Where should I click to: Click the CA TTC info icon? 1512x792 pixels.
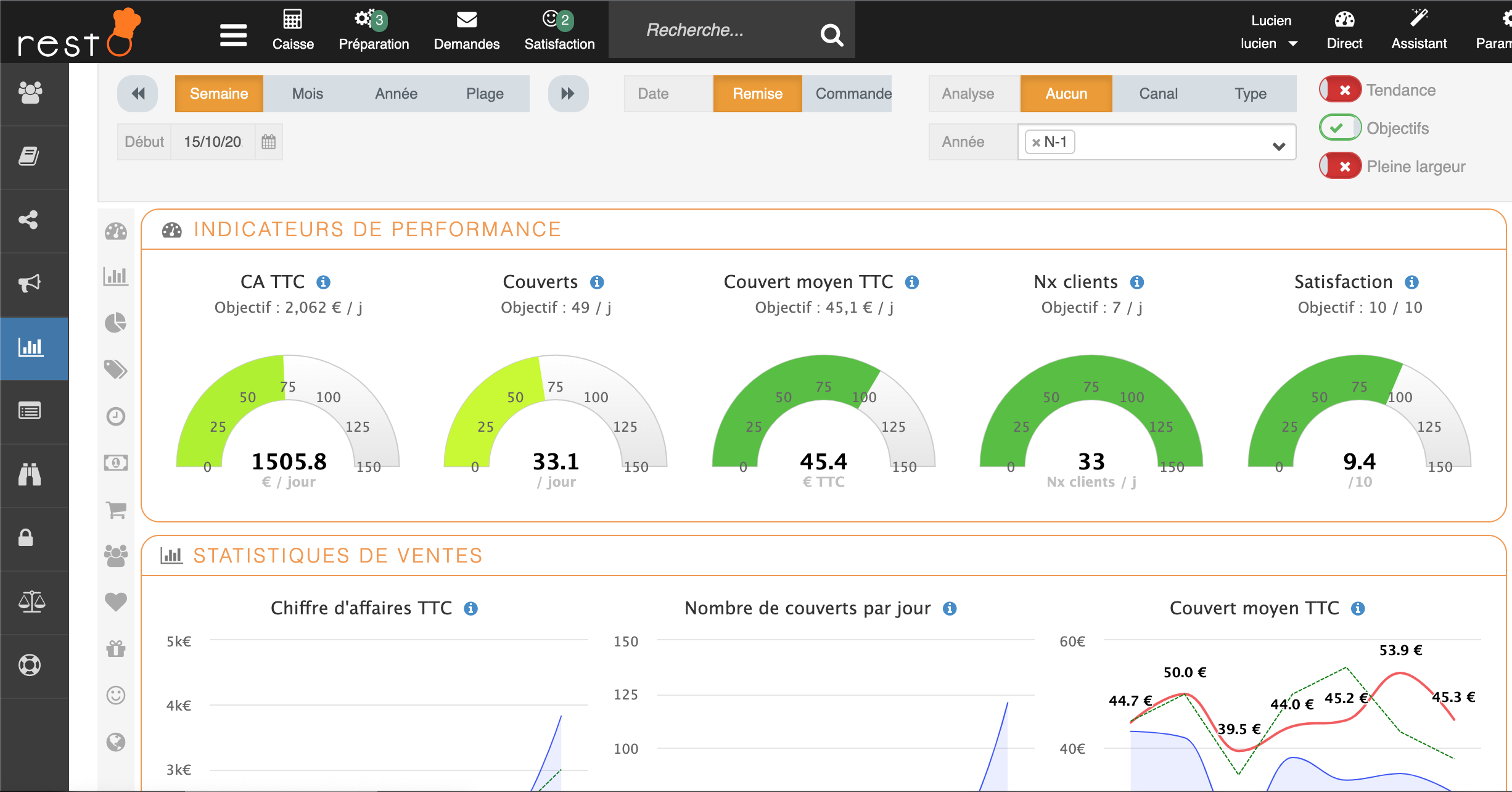pyautogui.click(x=323, y=283)
